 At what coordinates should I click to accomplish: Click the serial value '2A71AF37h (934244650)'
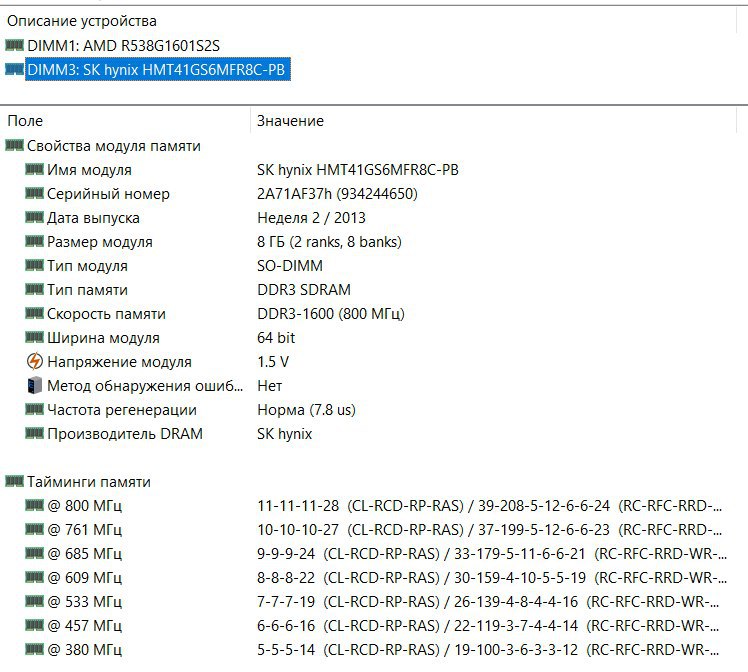coord(337,194)
